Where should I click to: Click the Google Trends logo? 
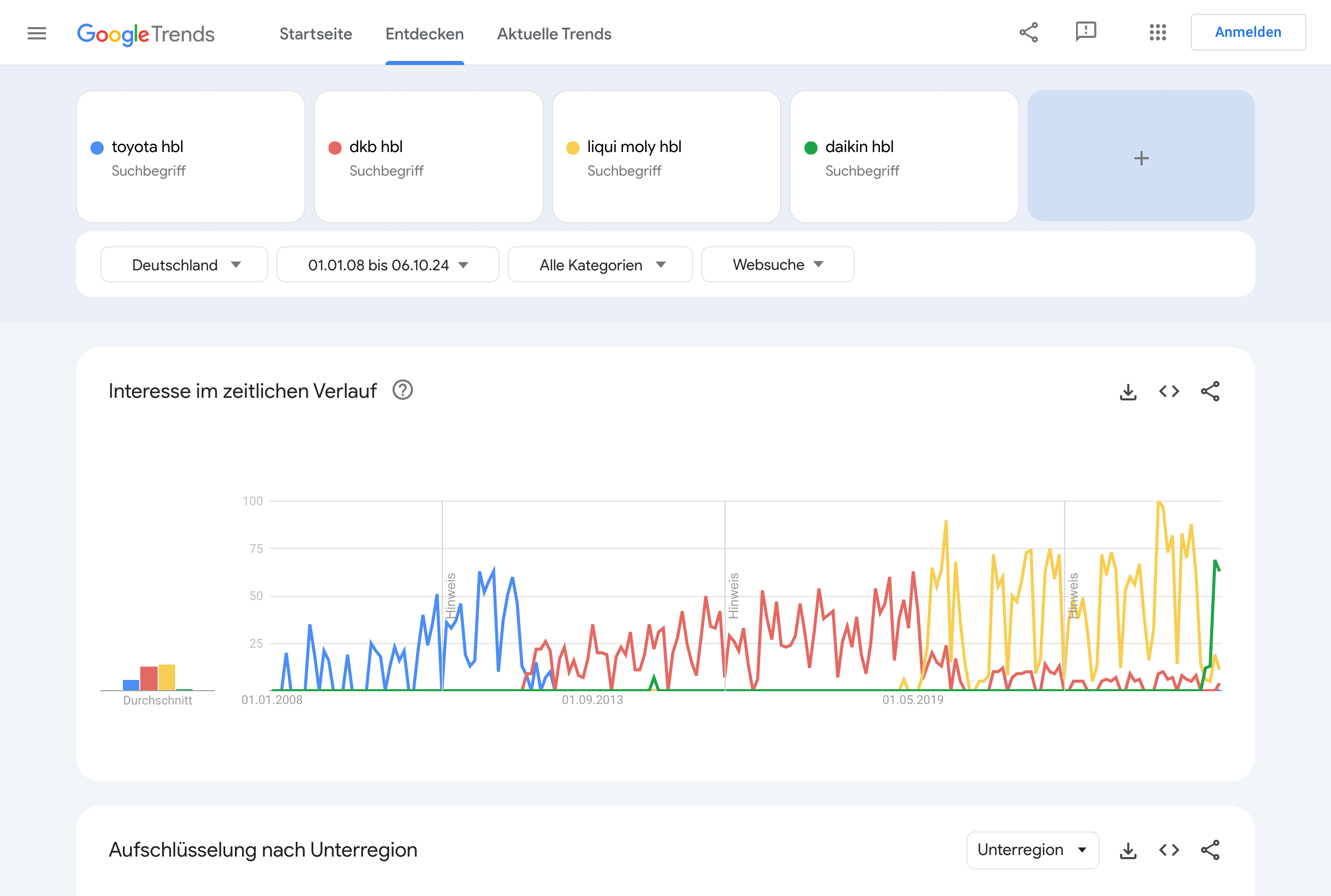[x=146, y=34]
